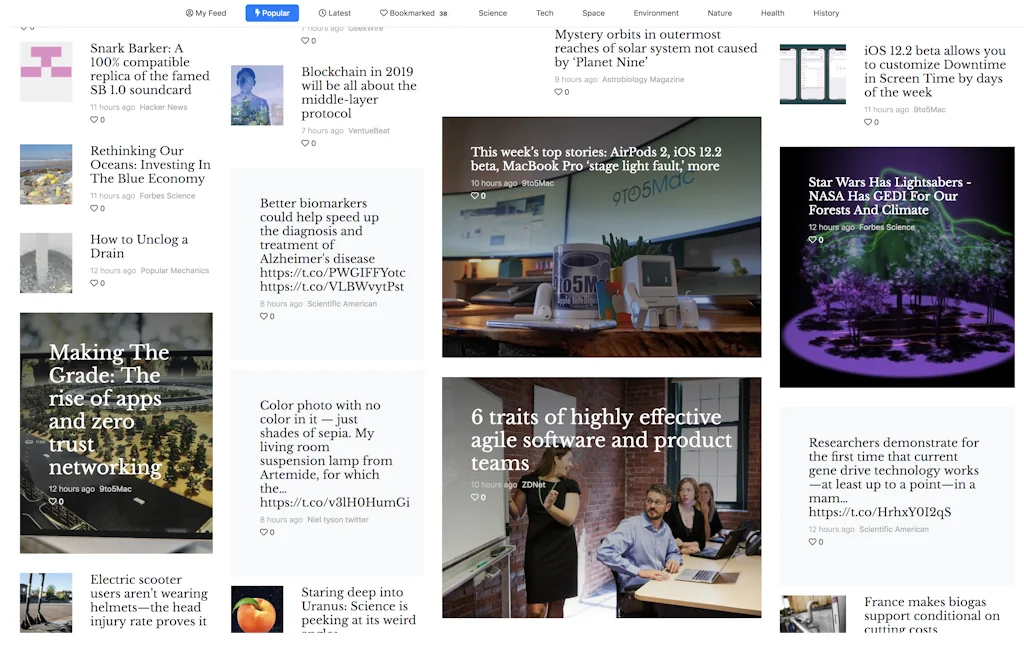Click the Forbes Science source under Rethinking Oceans
This screenshot has height=646, width=1024.
coord(167,196)
